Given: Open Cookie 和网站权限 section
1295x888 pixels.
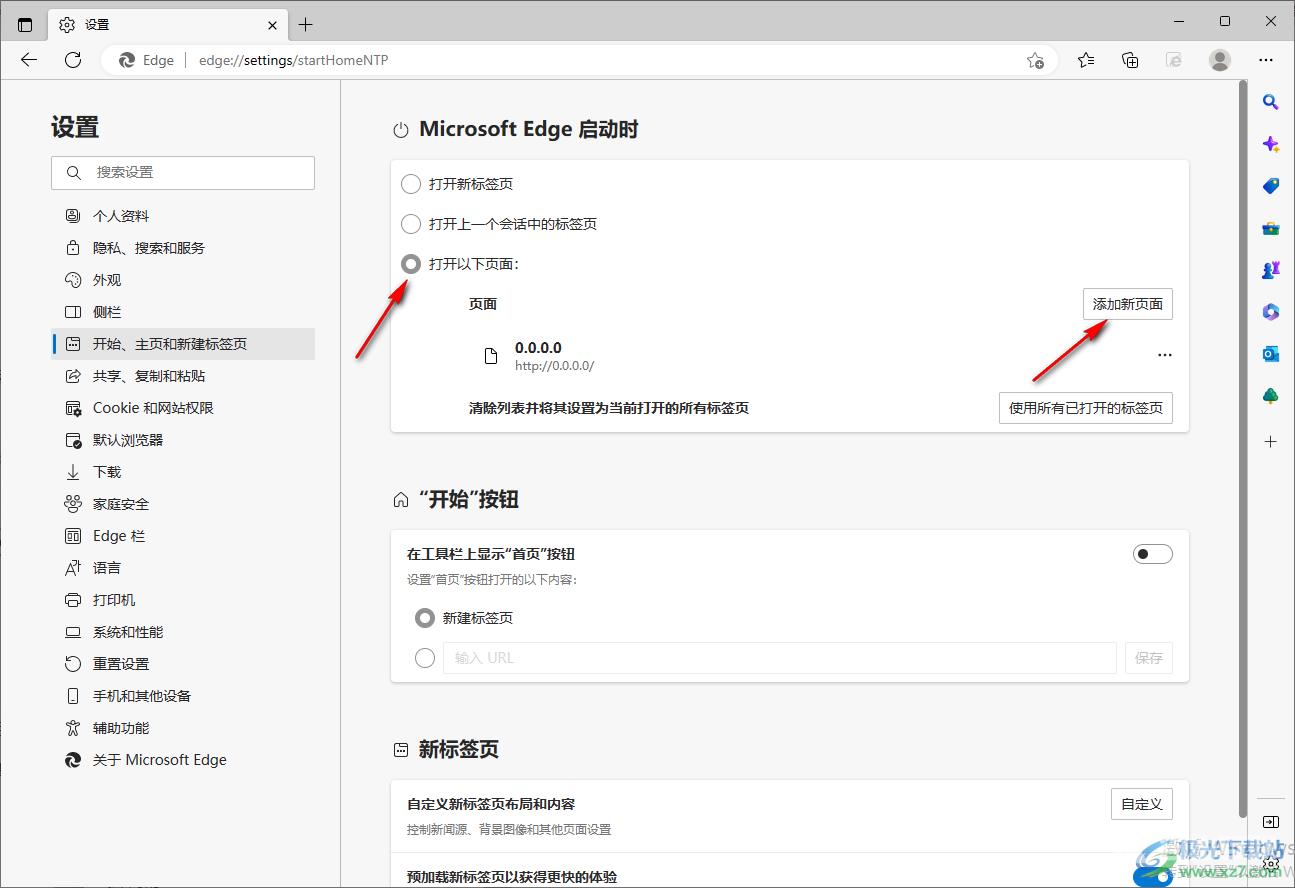Looking at the screenshot, I should (183, 408).
